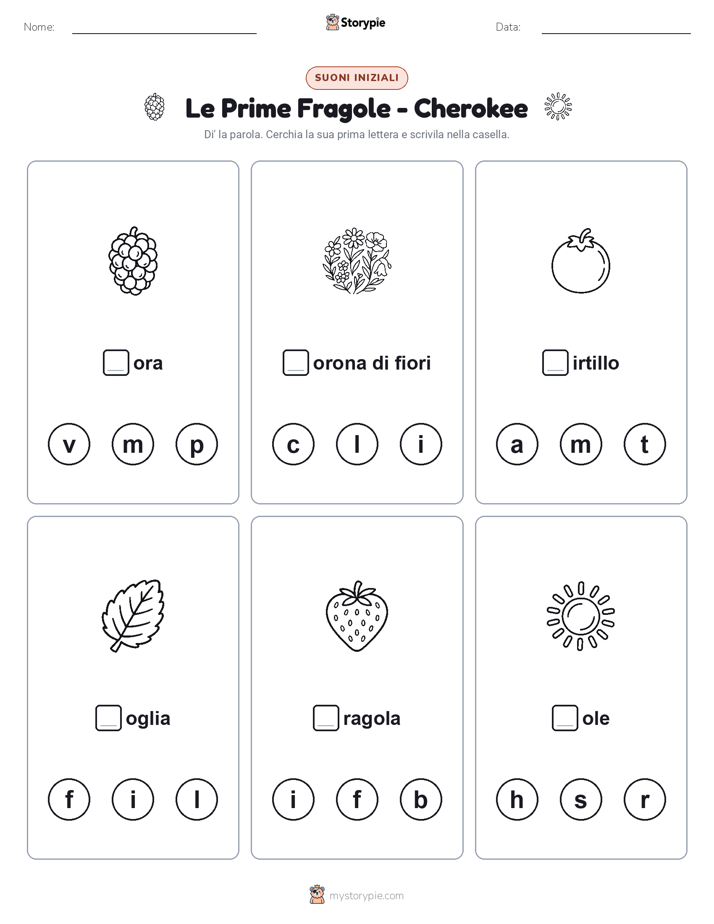This screenshot has width=714, height=924.
Task: Select circled letter b under 'ragola'
Action: [421, 800]
